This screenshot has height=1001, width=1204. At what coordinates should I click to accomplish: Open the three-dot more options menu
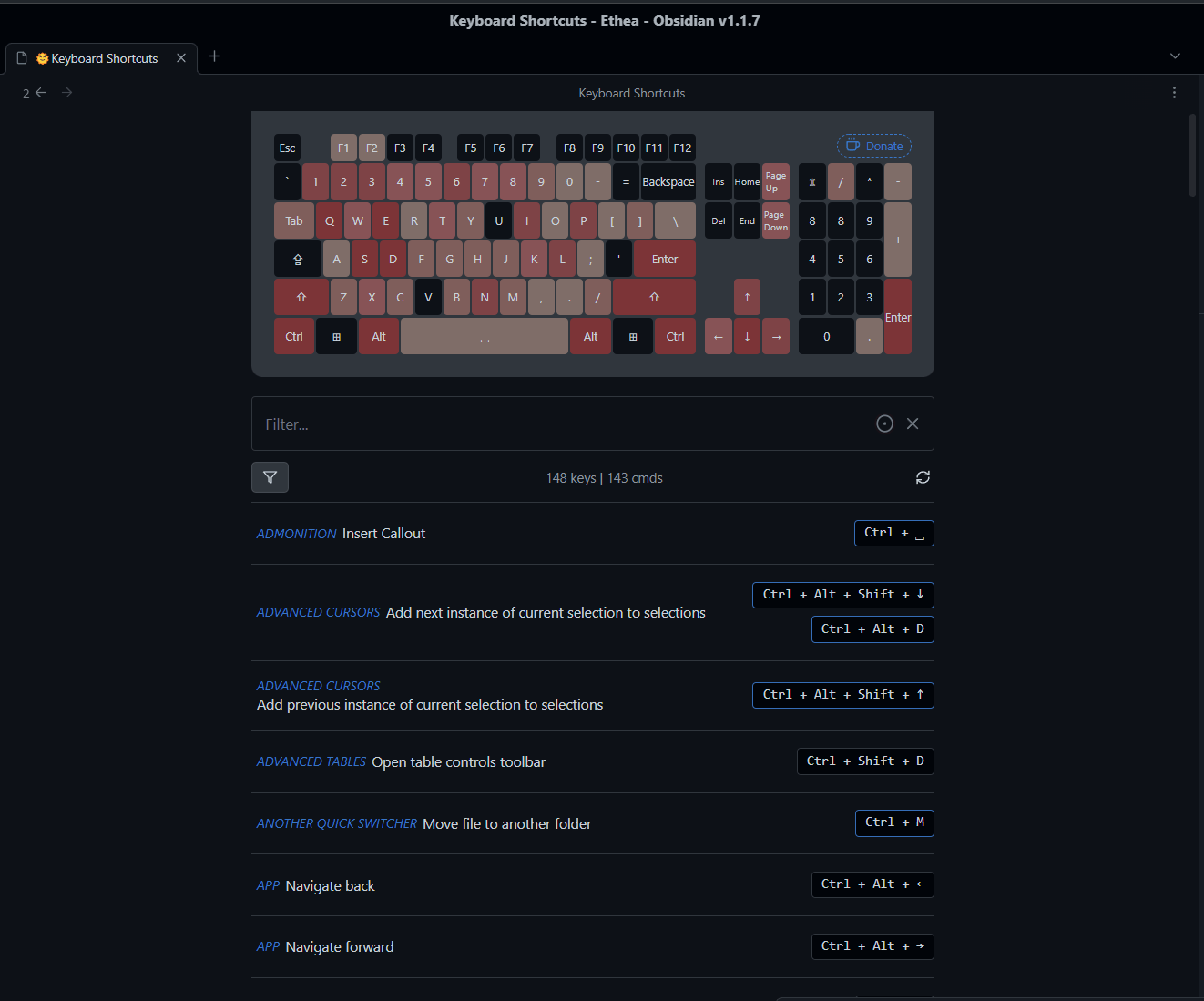1174,93
